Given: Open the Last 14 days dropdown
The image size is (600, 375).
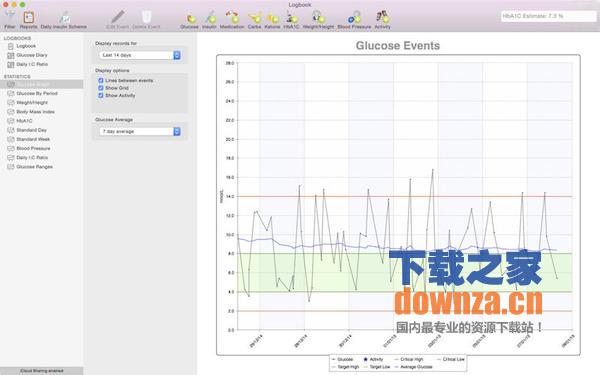Looking at the screenshot, I should [140, 55].
